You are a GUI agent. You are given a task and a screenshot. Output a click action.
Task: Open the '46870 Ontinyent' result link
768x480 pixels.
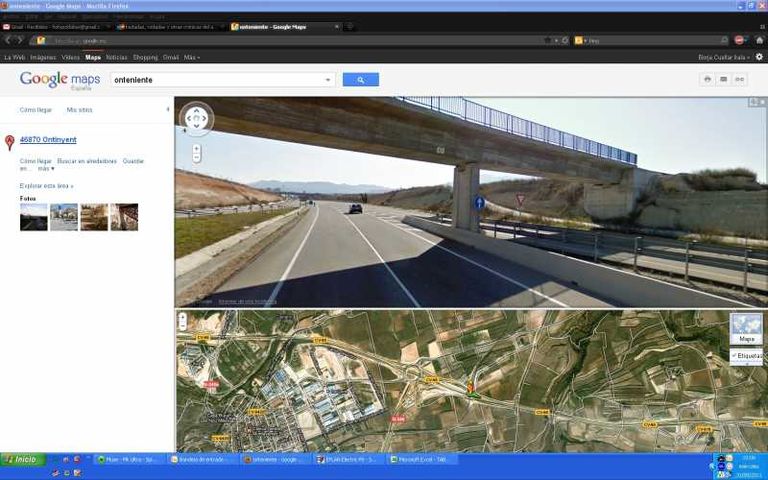point(48,140)
